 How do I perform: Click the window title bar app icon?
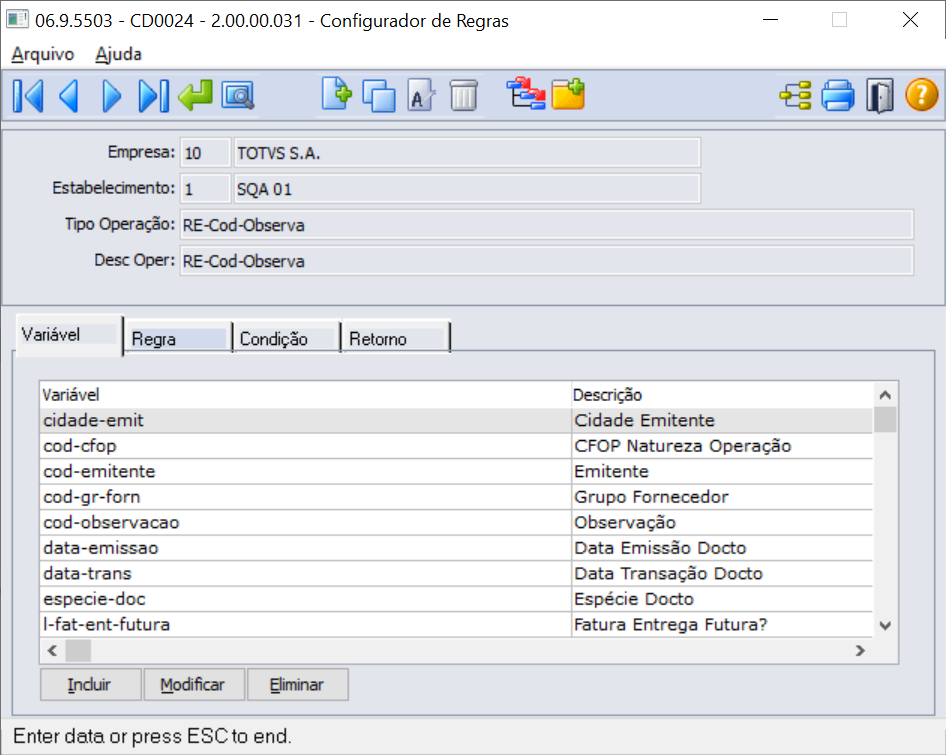point(17,20)
